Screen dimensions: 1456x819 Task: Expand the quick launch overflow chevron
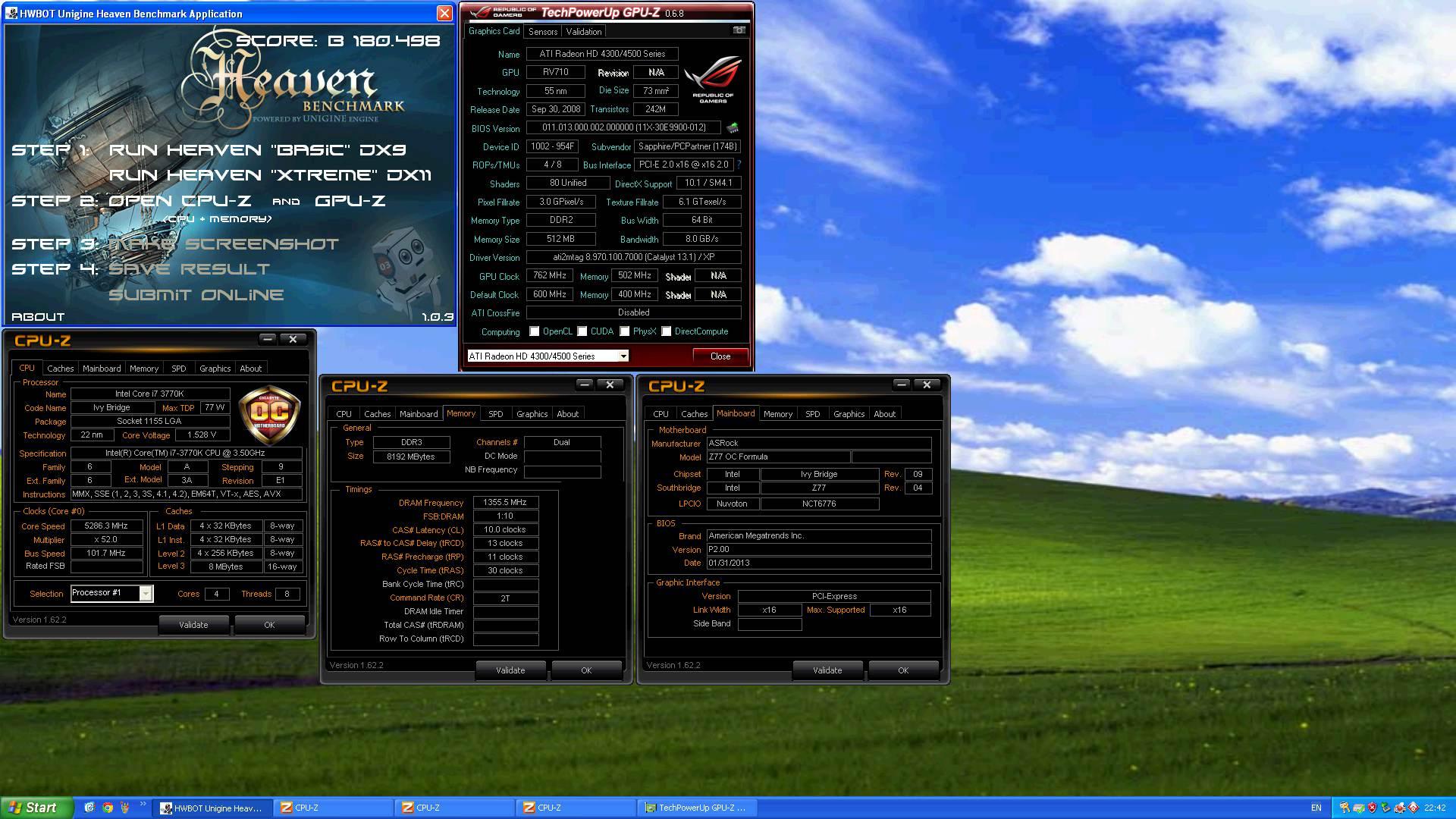tap(143, 804)
